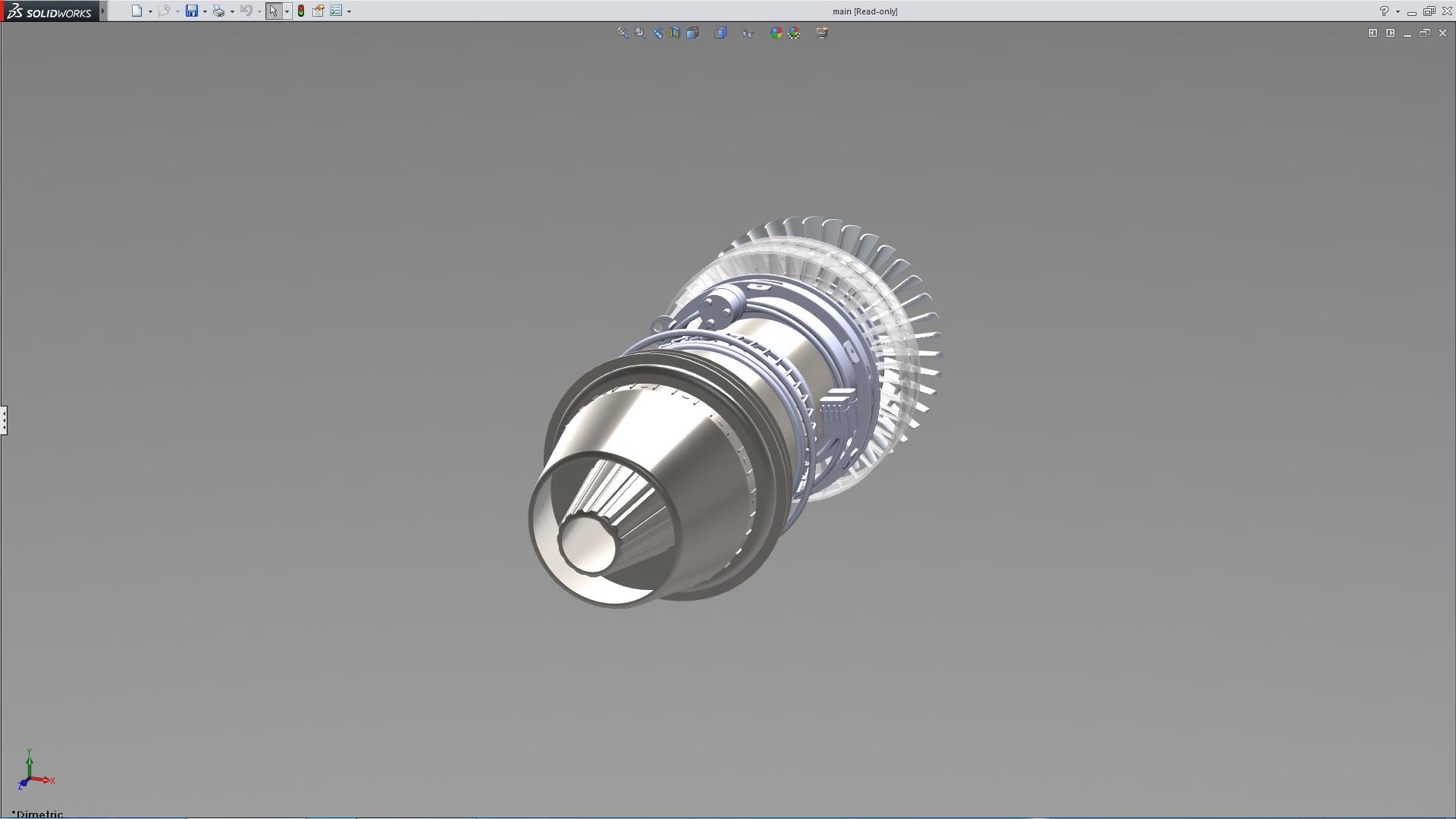Select the Zoom to Area tool

point(640,33)
